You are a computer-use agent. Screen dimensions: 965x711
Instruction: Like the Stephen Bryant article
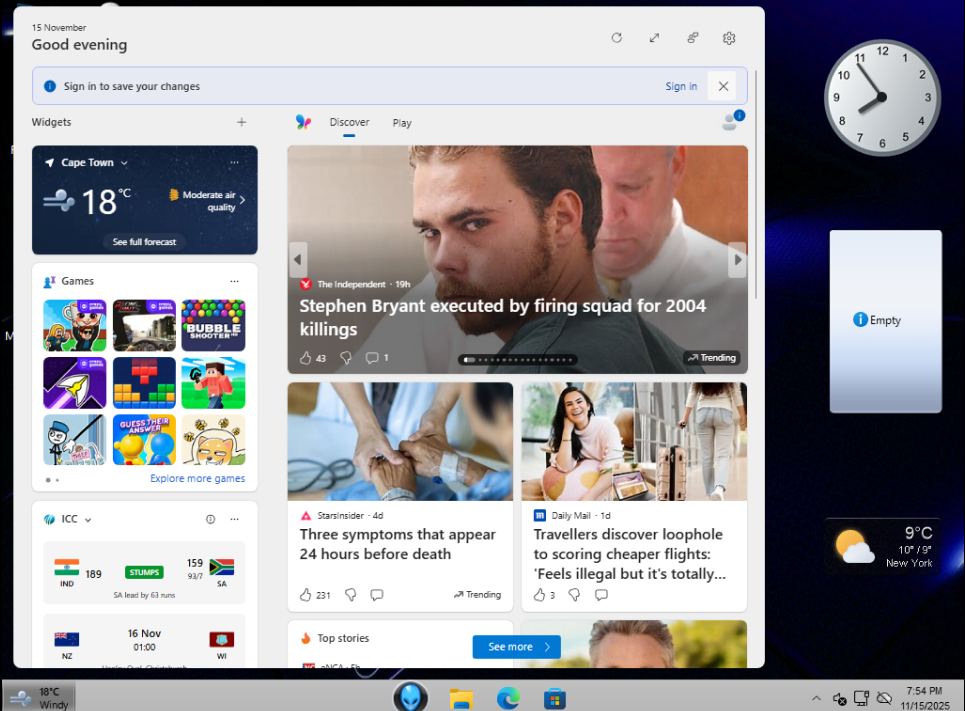(305, 358)
